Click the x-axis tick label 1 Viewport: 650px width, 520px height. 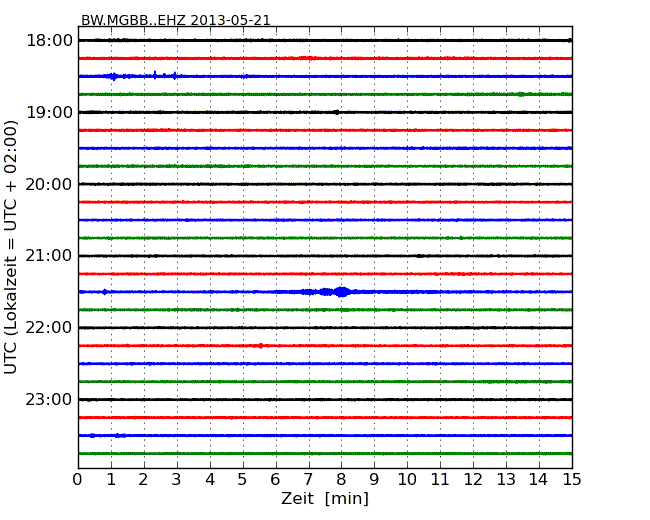[x=111, y=480]
